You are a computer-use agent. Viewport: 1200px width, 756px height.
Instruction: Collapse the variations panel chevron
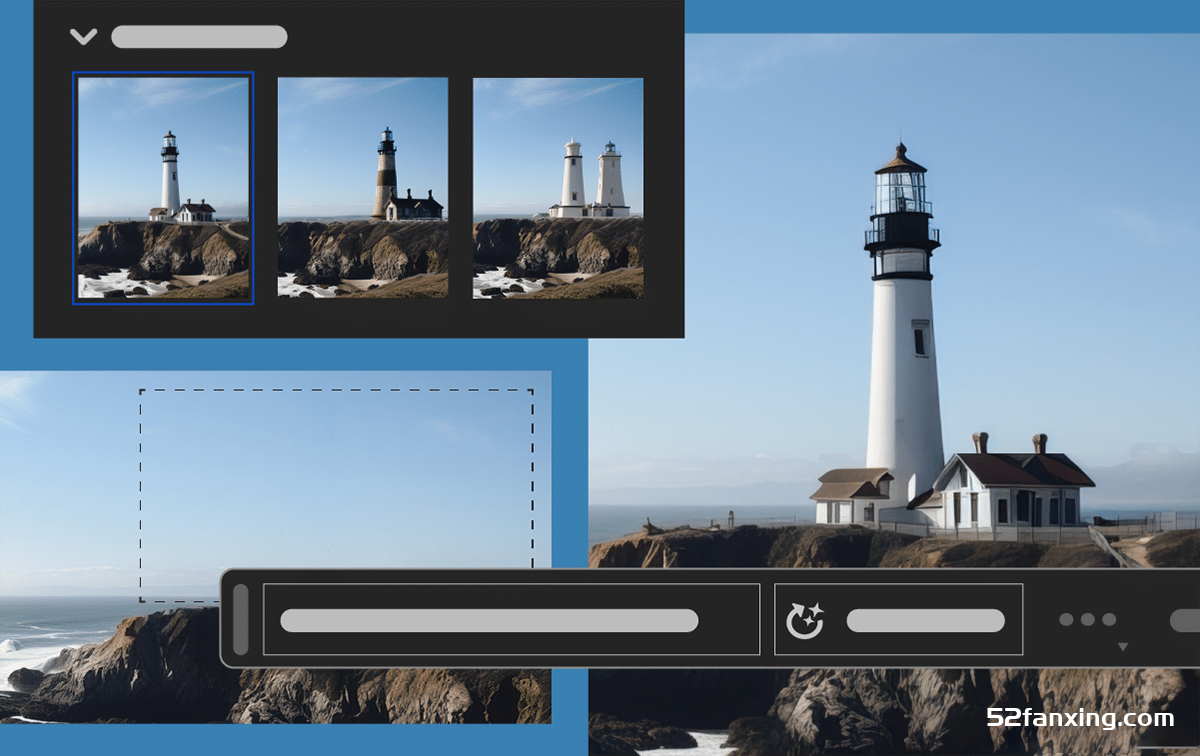(83, 37)
